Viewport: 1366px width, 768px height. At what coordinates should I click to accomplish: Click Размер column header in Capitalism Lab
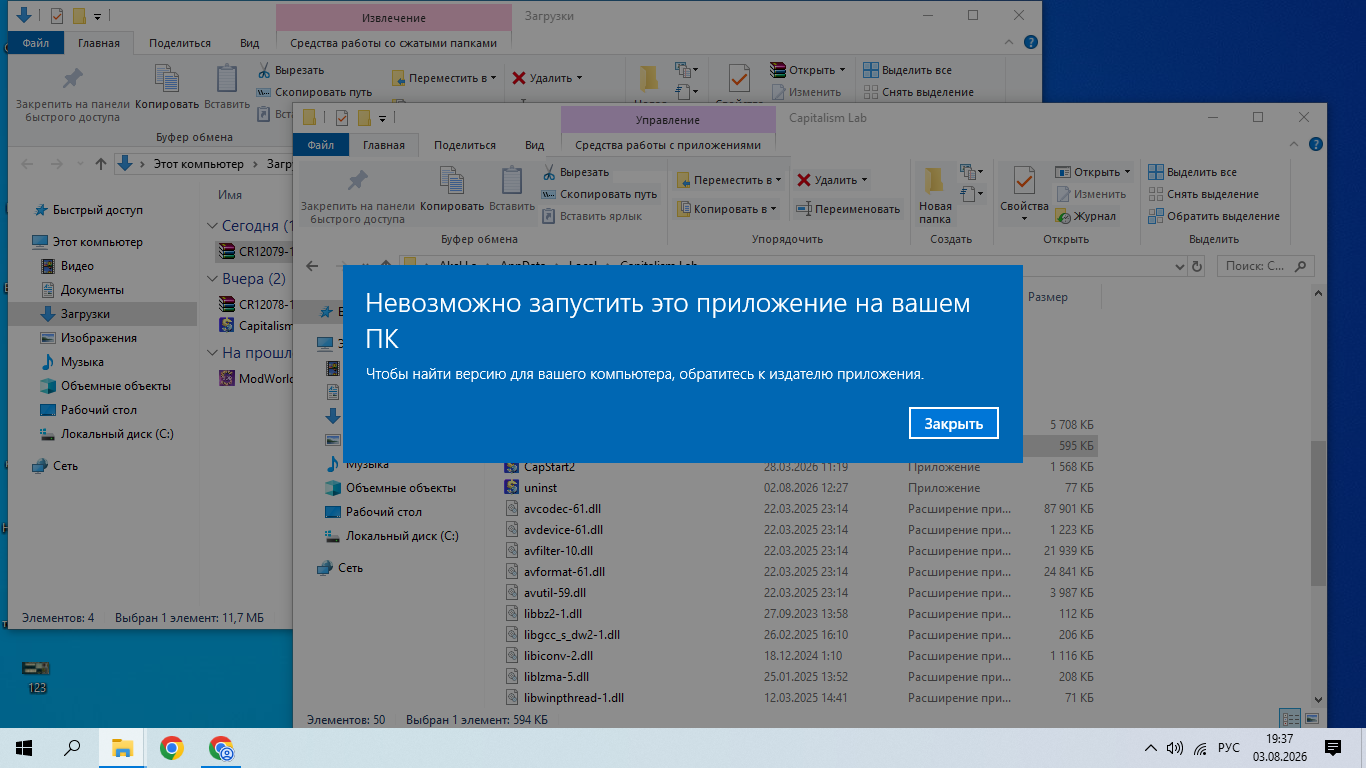(x=1048, y=297)
